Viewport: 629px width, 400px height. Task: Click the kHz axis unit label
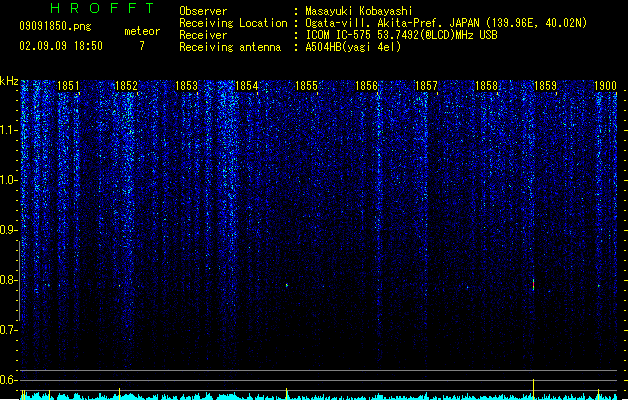[9, 81]
